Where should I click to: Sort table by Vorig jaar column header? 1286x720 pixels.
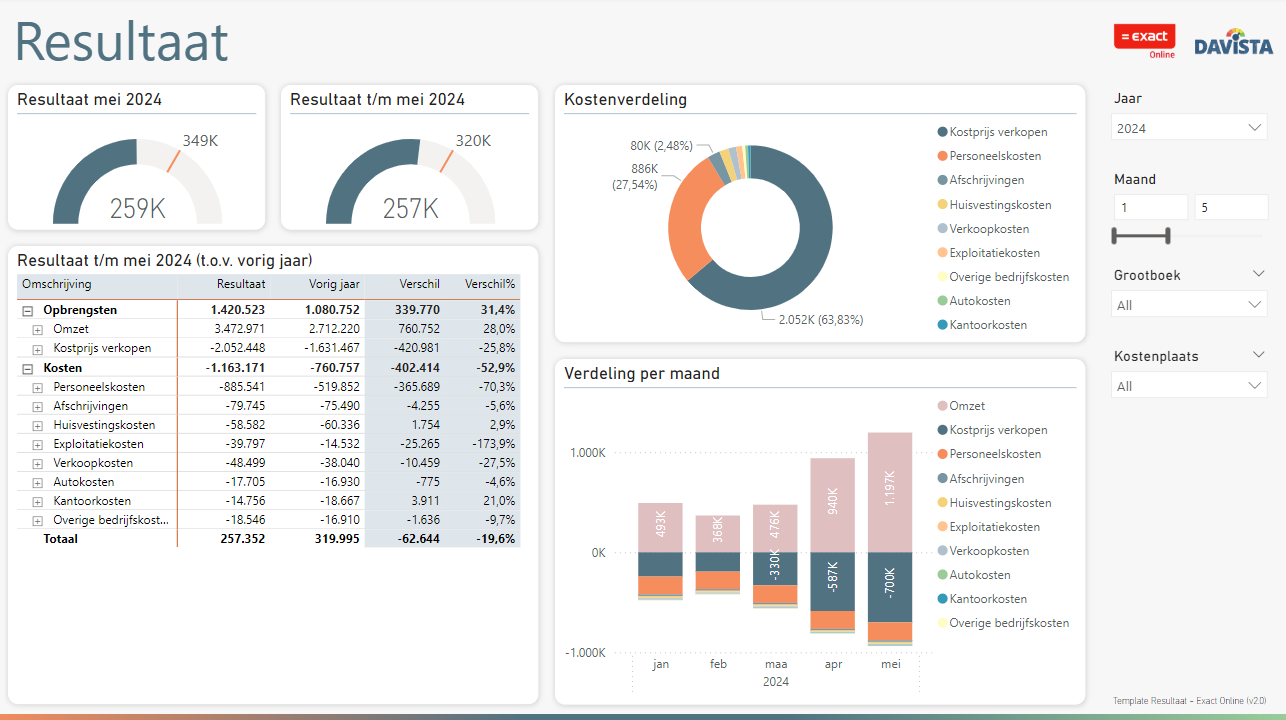click(x=337, y=285)
